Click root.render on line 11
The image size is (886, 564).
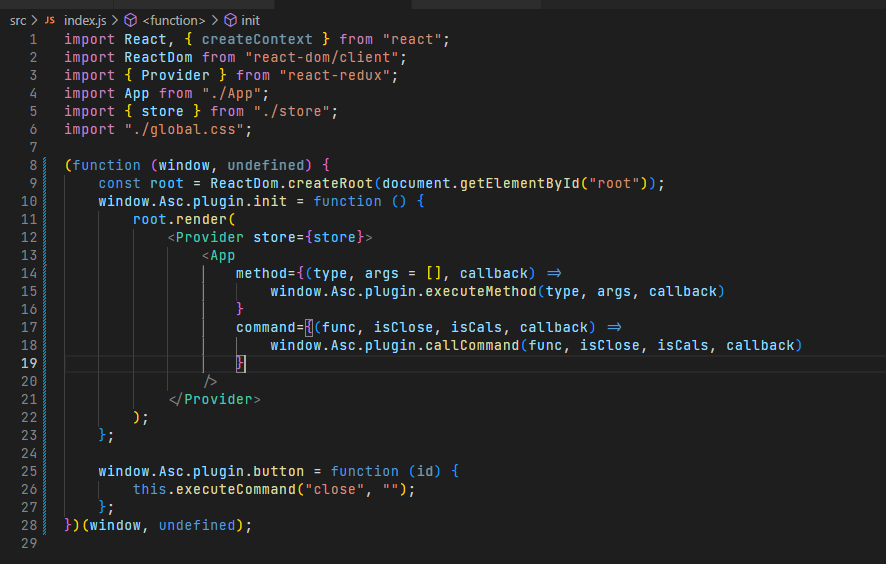coord(180,219)
